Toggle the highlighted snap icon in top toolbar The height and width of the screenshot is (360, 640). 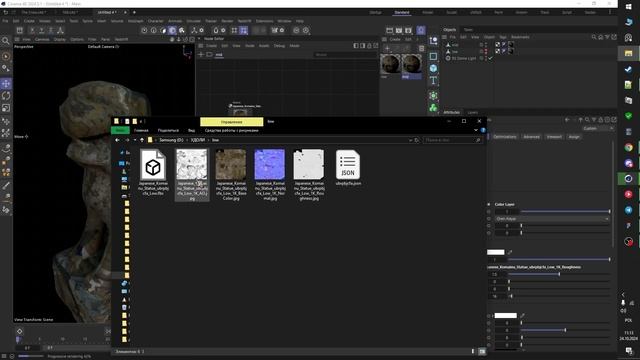pos(244,30)
